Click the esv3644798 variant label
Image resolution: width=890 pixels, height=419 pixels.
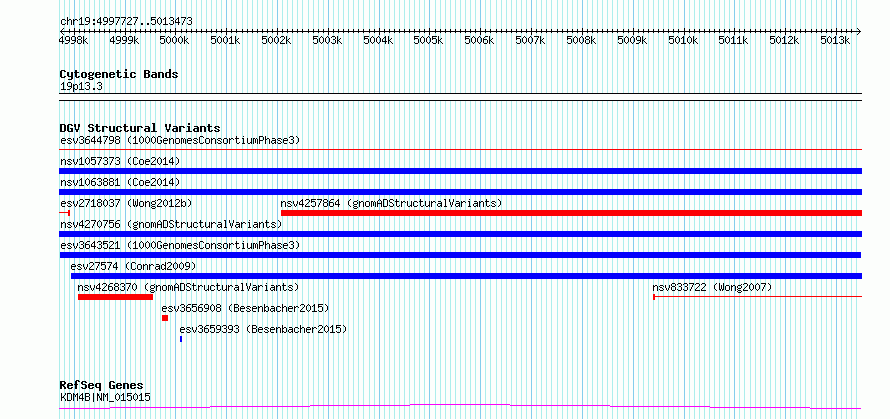point(180,140)
